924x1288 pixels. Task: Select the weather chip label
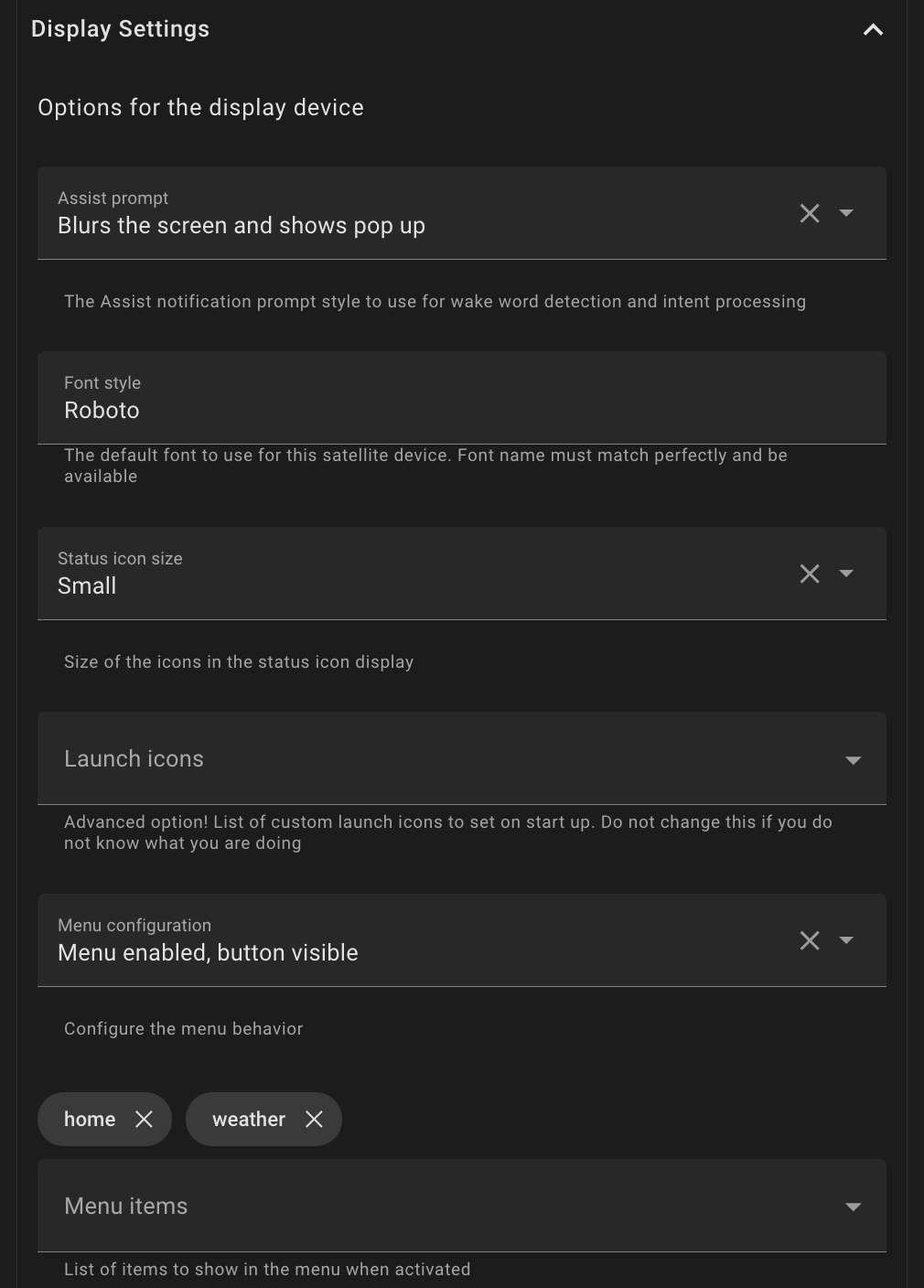tap(249, 1119)
